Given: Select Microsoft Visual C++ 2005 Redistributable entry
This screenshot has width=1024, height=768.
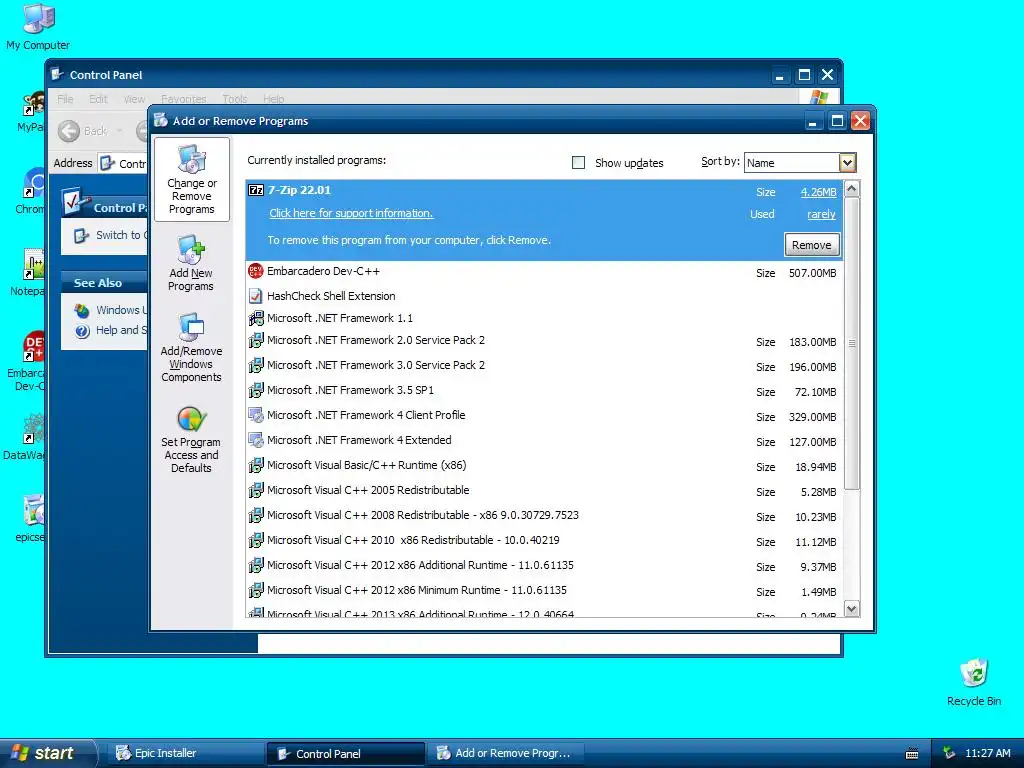Looking at the screenshot, I should point(544,490).
